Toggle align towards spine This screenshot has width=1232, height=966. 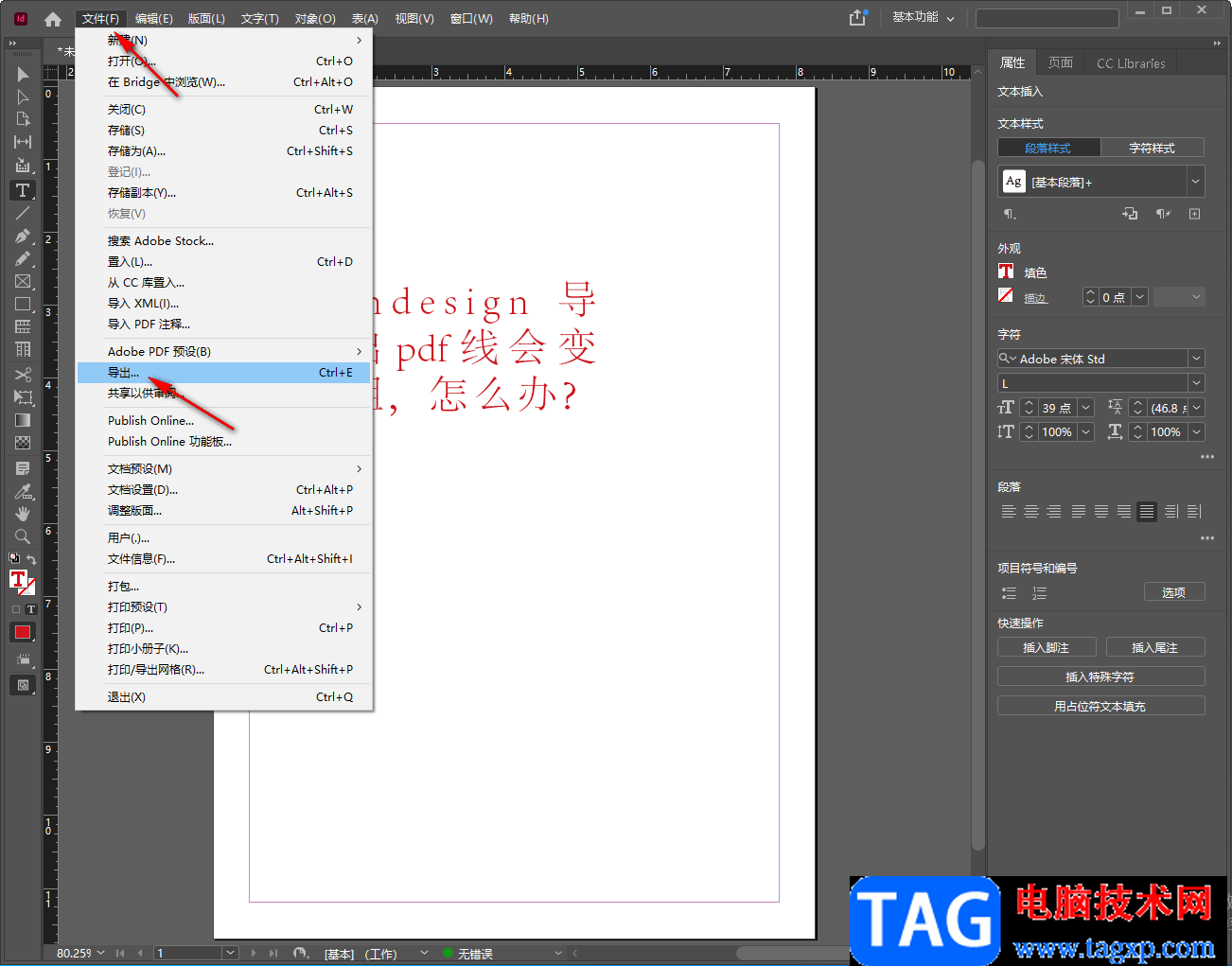point(1171,512)
